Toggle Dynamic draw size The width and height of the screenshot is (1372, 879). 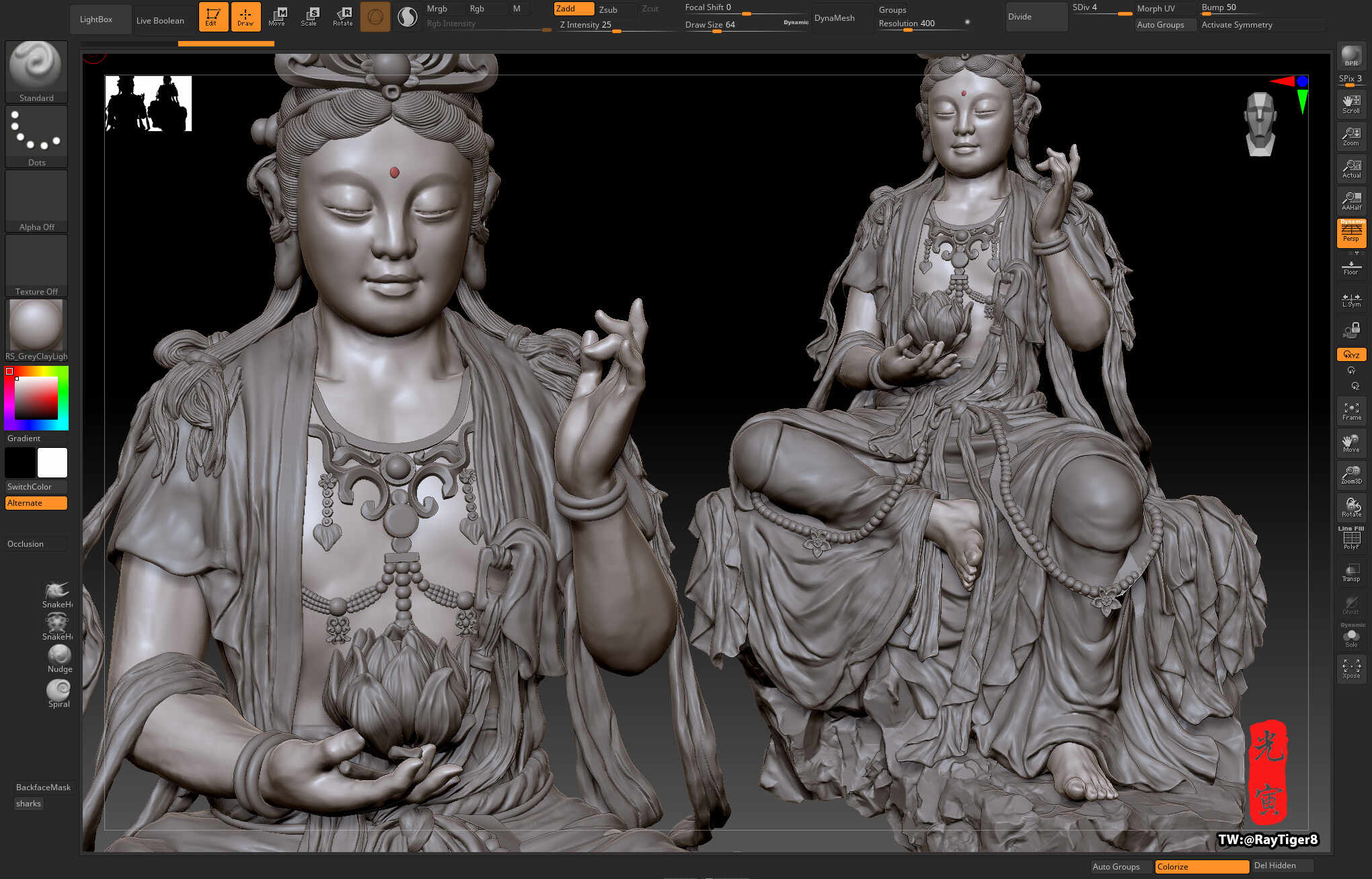pos(796,23)
